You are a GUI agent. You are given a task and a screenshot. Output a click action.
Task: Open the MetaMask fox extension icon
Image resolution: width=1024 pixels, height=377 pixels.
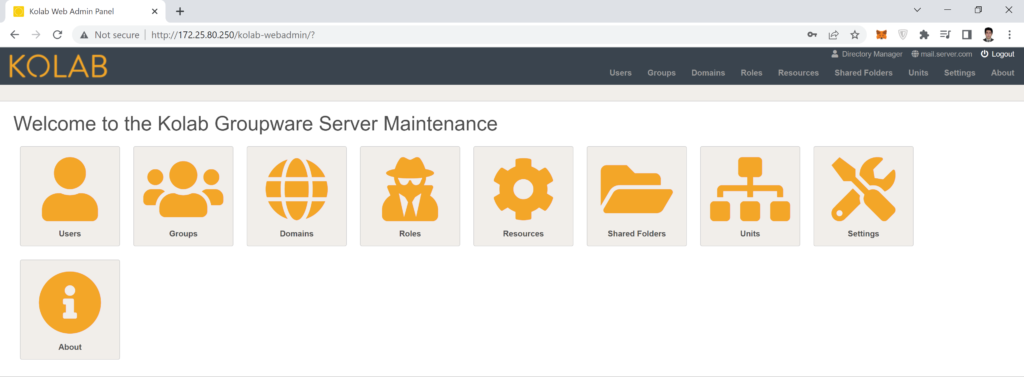coord(881,35)
